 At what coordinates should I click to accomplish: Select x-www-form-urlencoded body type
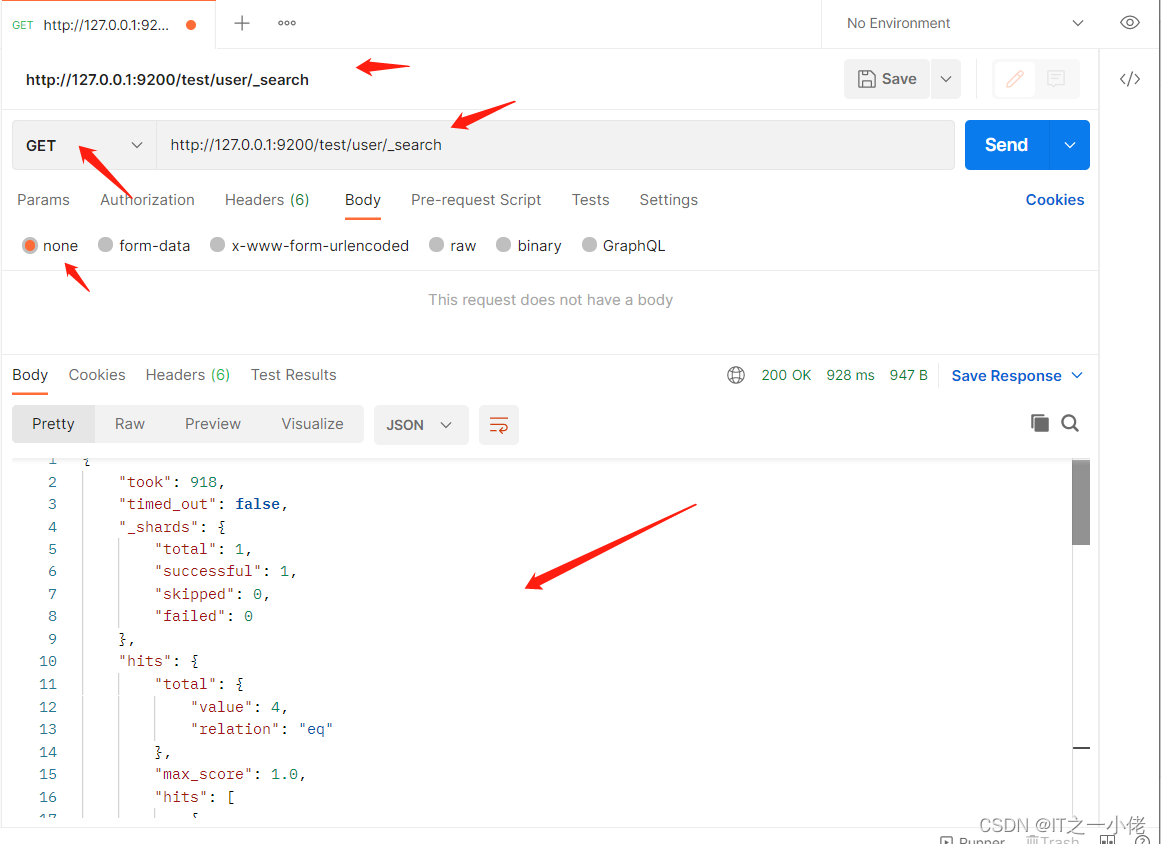pos(310,245)
